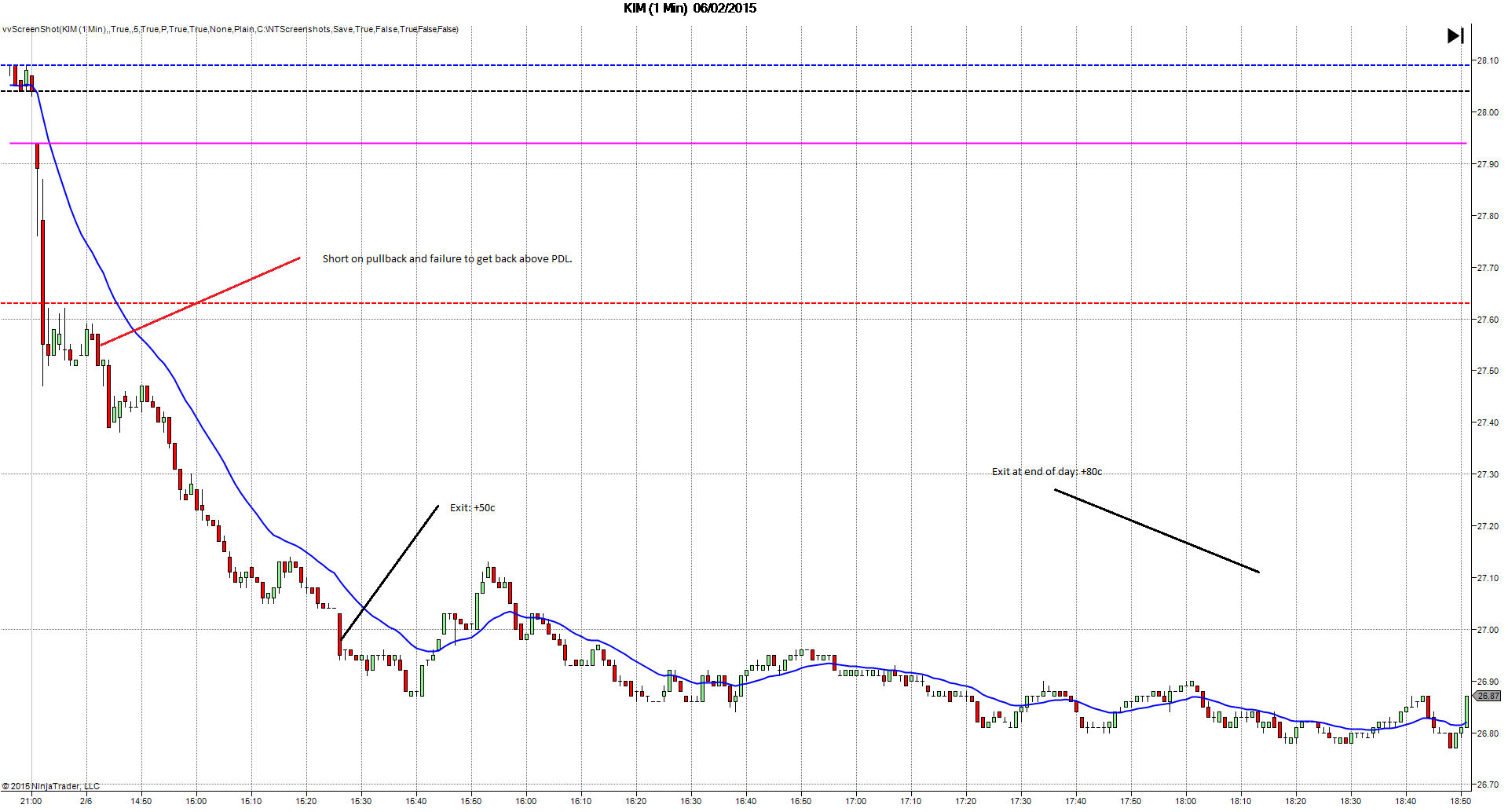This screenshot has width=1508, height=812.
Task: Click the 27.30 price axis label
Action: (x=1488, y=474)
